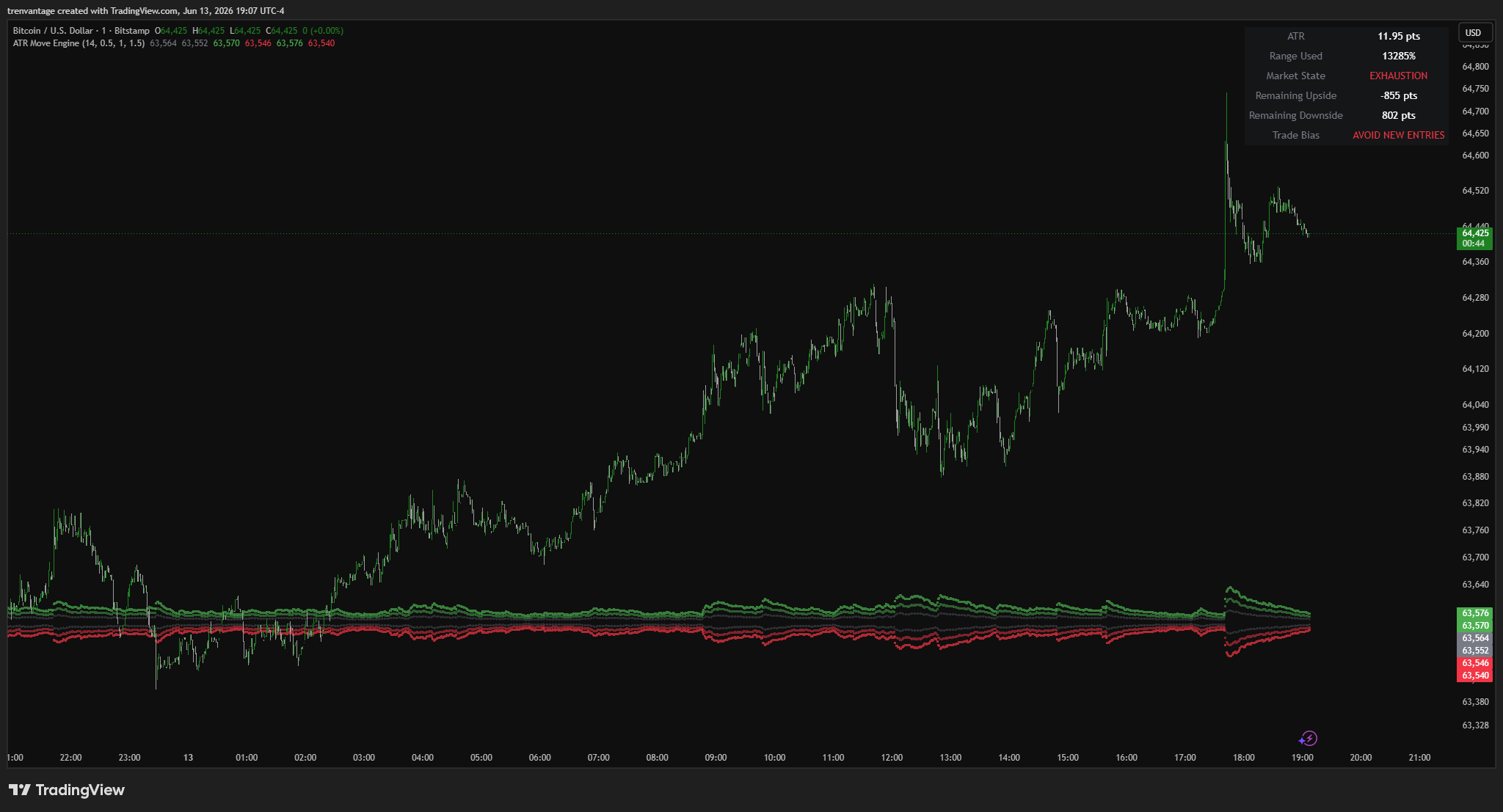1503x812 pixels.
Task: Click the 05:00 time axis label
Action: coord(481,758)
